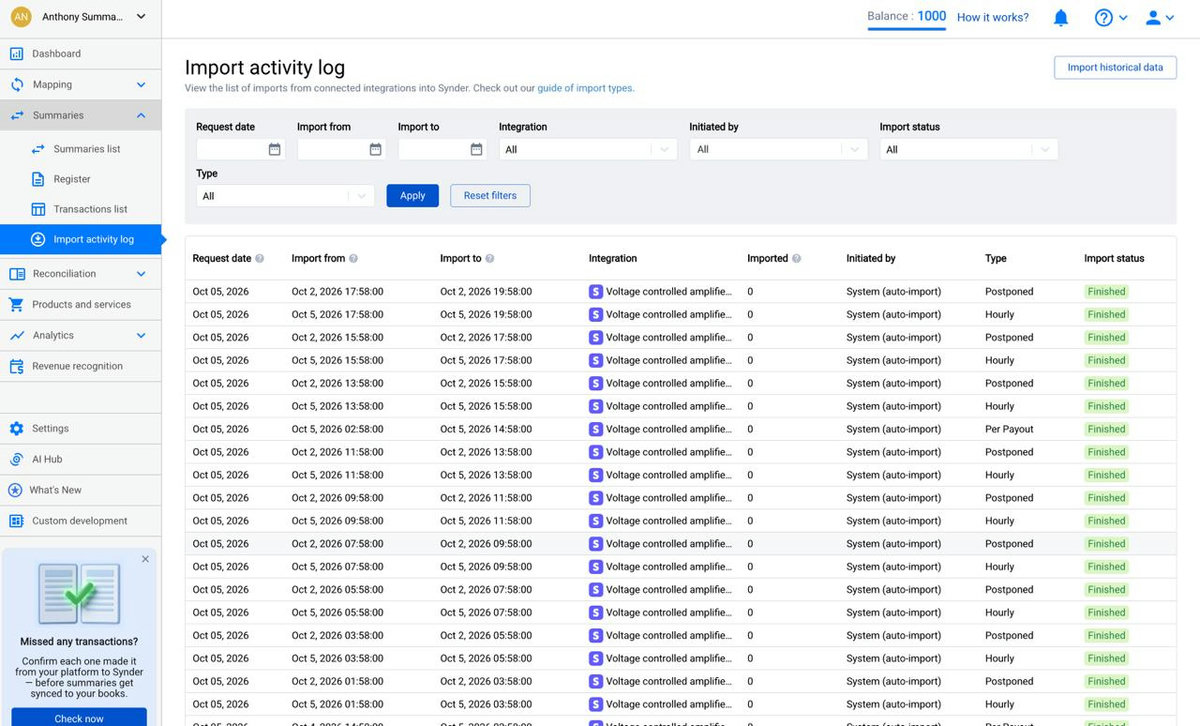
Task: Click the Type column header
Action: 996,259
